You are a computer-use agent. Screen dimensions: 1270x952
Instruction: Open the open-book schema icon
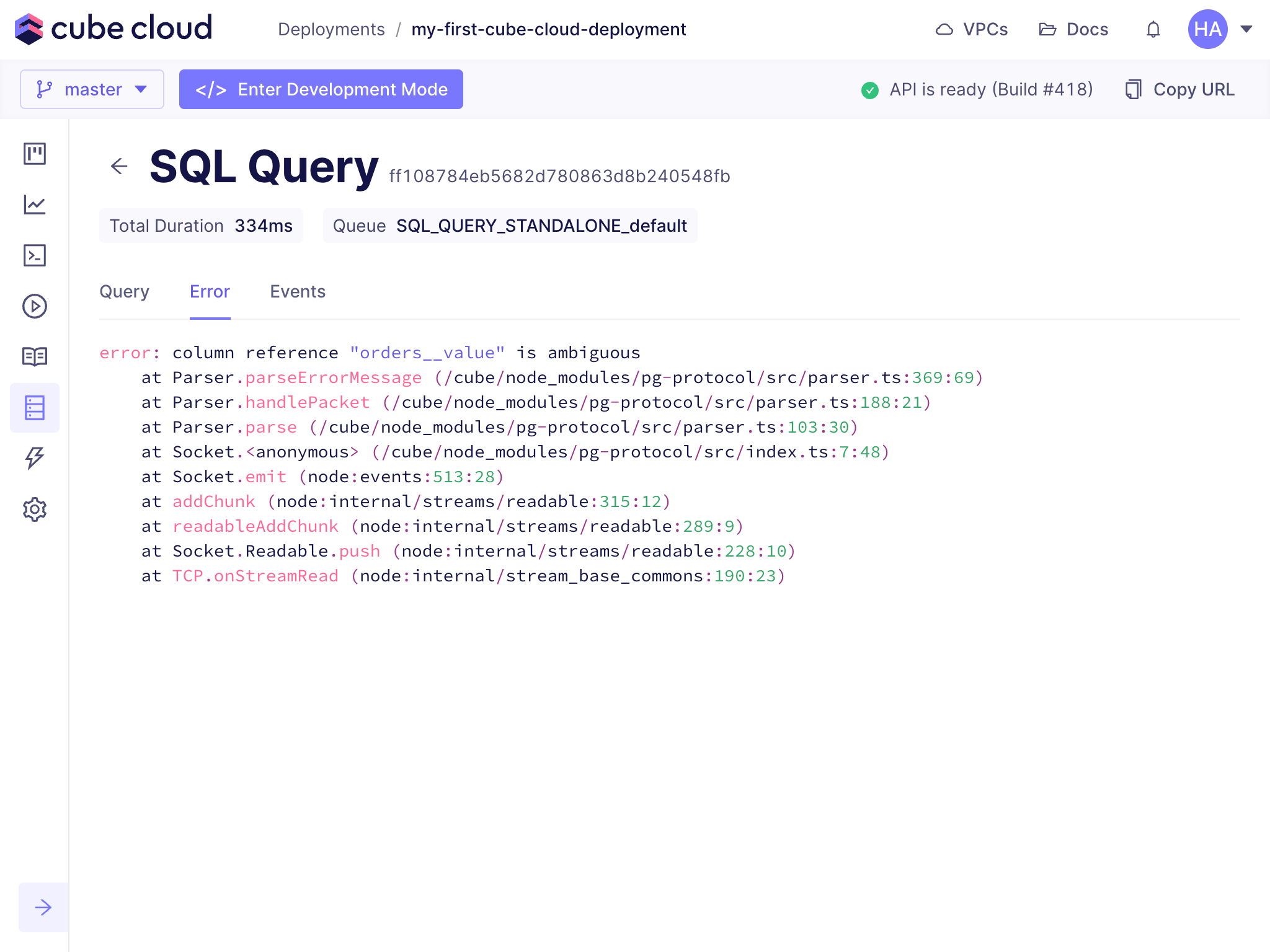(35, 356)
